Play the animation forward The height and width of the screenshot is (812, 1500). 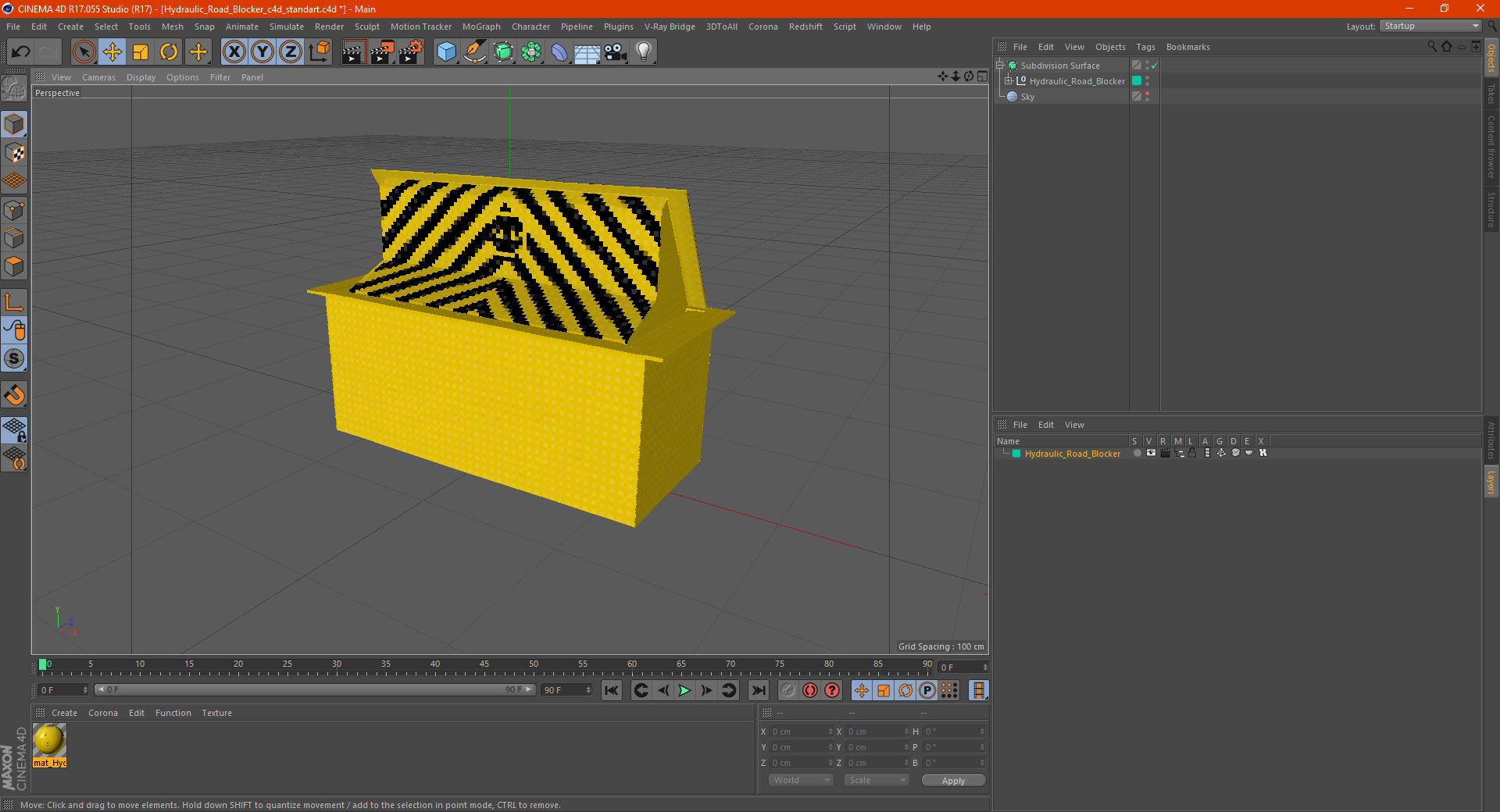684,690
